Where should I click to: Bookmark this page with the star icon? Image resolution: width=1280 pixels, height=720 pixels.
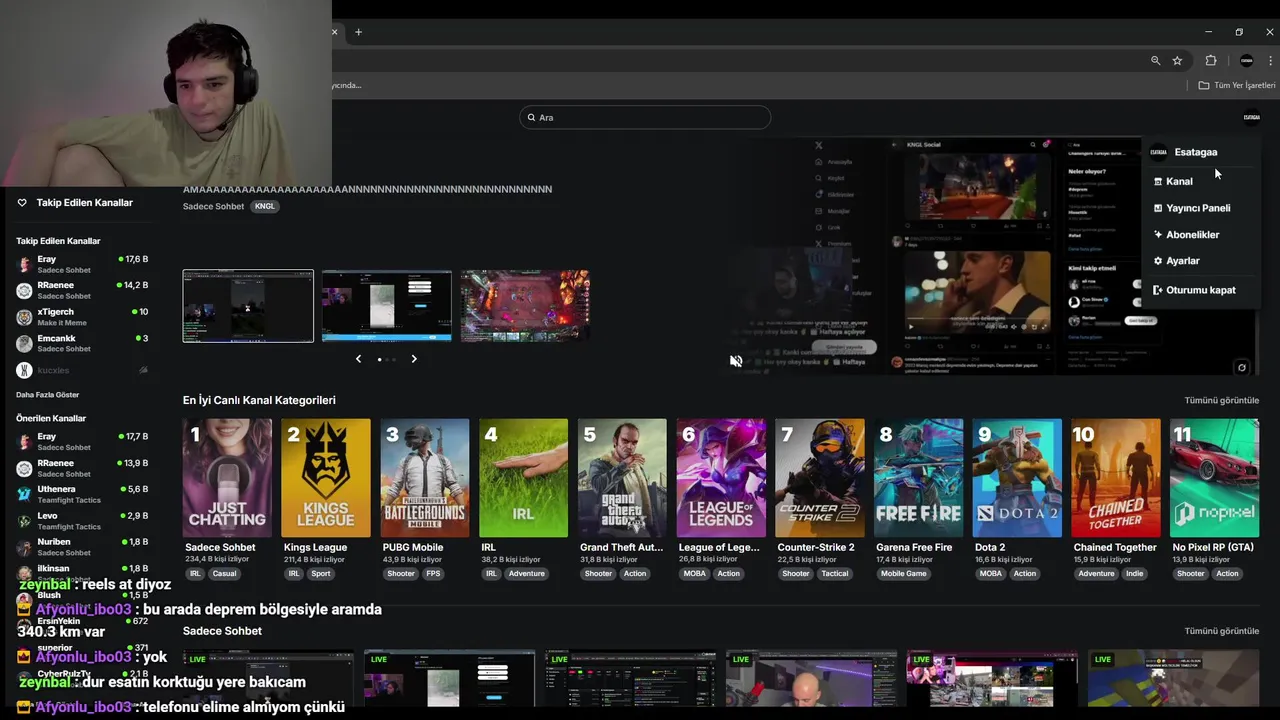click(1177, 60)
